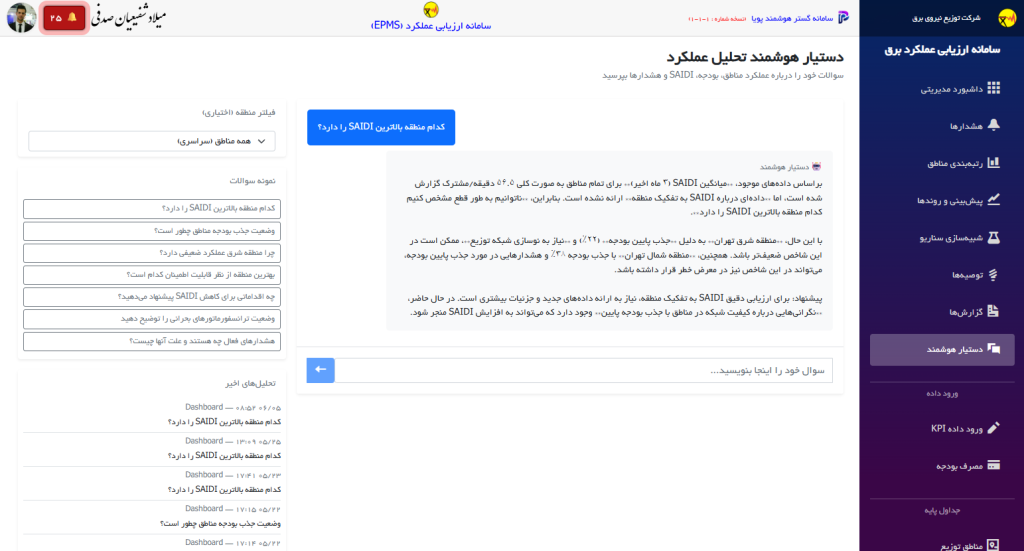Send the question with the blue arrow button
Screen dimensions: 1024x551
(321, 370)
